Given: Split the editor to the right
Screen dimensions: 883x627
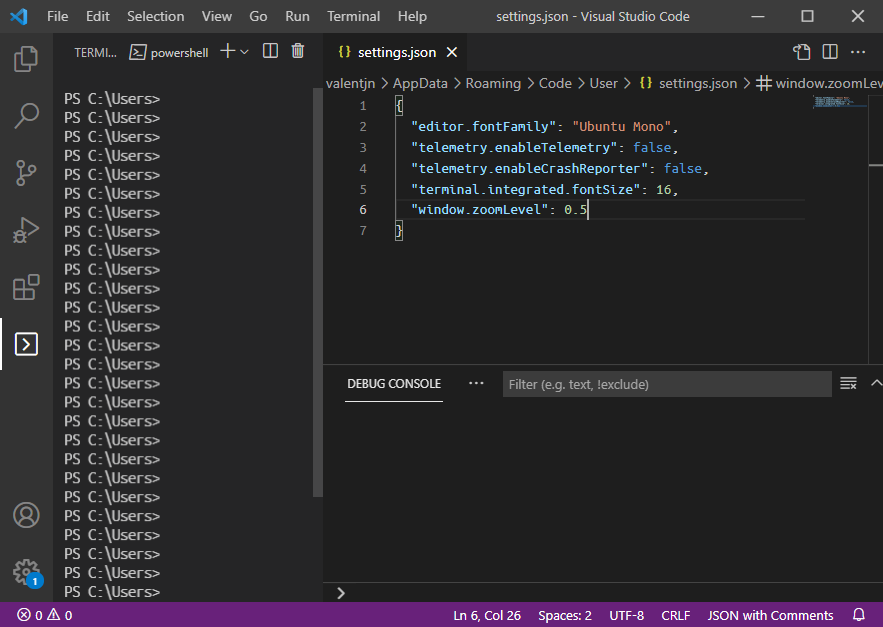Looking at the screenshot, I should (830, 52).
